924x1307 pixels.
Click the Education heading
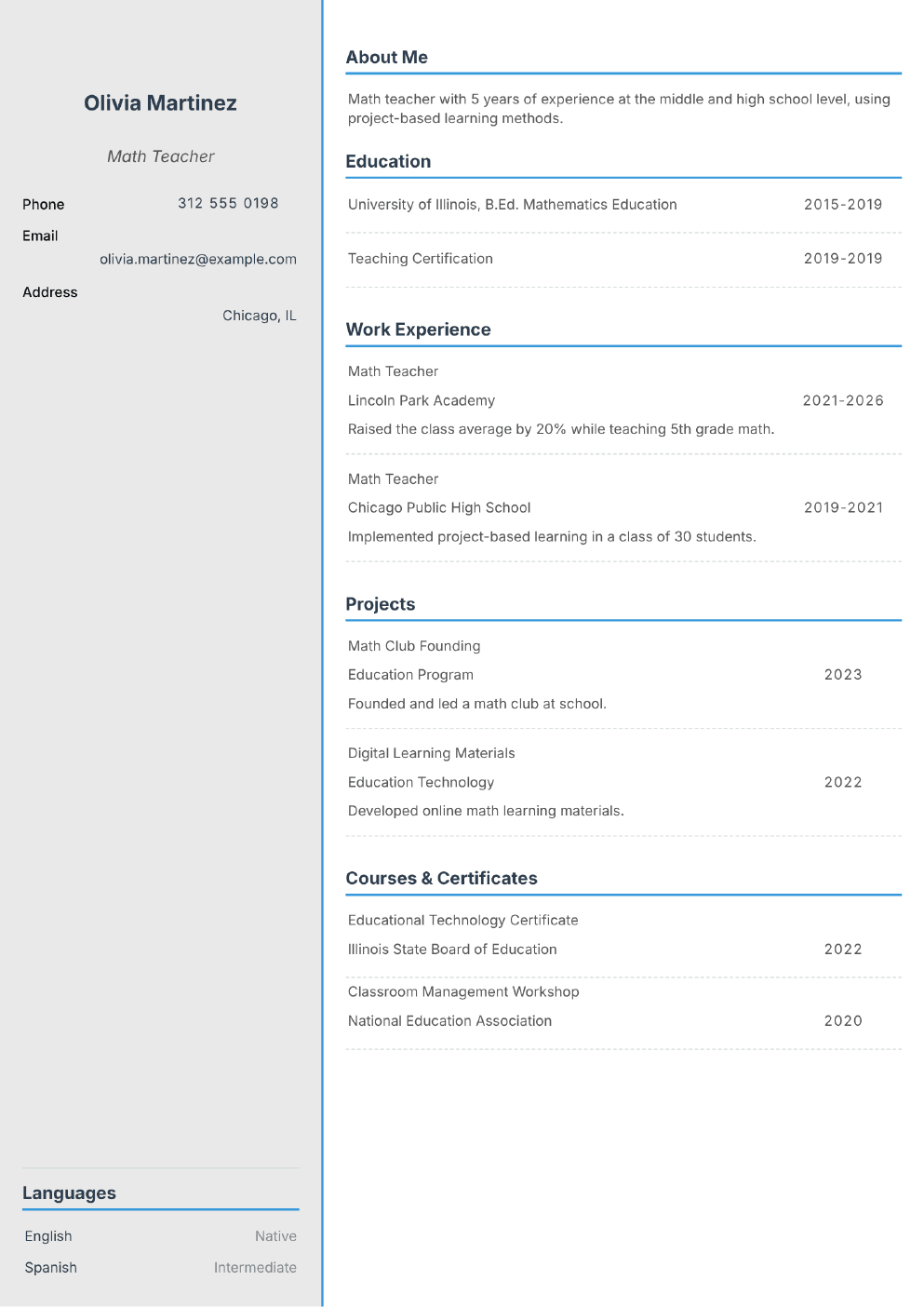click(x=388, y=161)
